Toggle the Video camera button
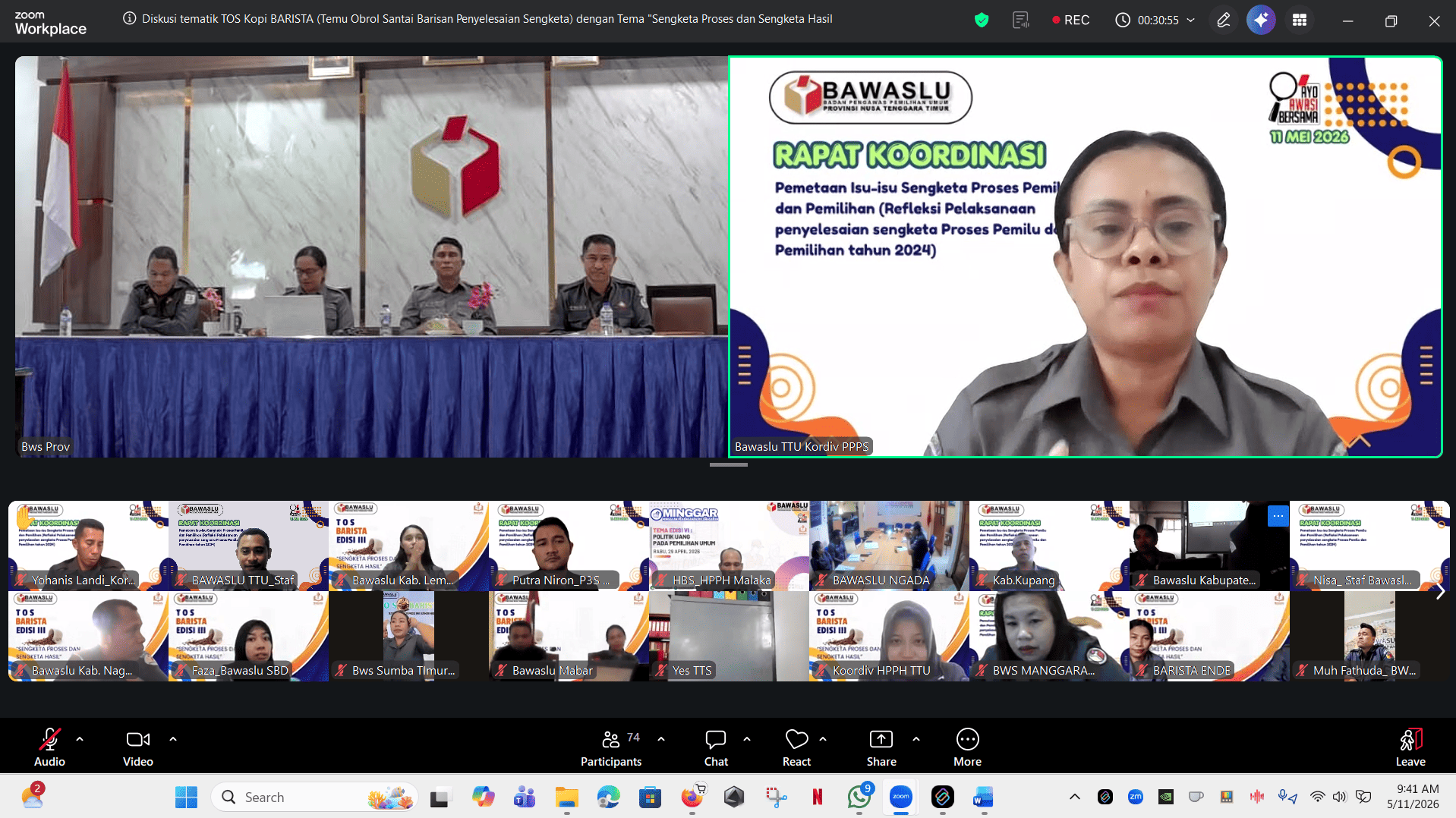 pos(138,747)
